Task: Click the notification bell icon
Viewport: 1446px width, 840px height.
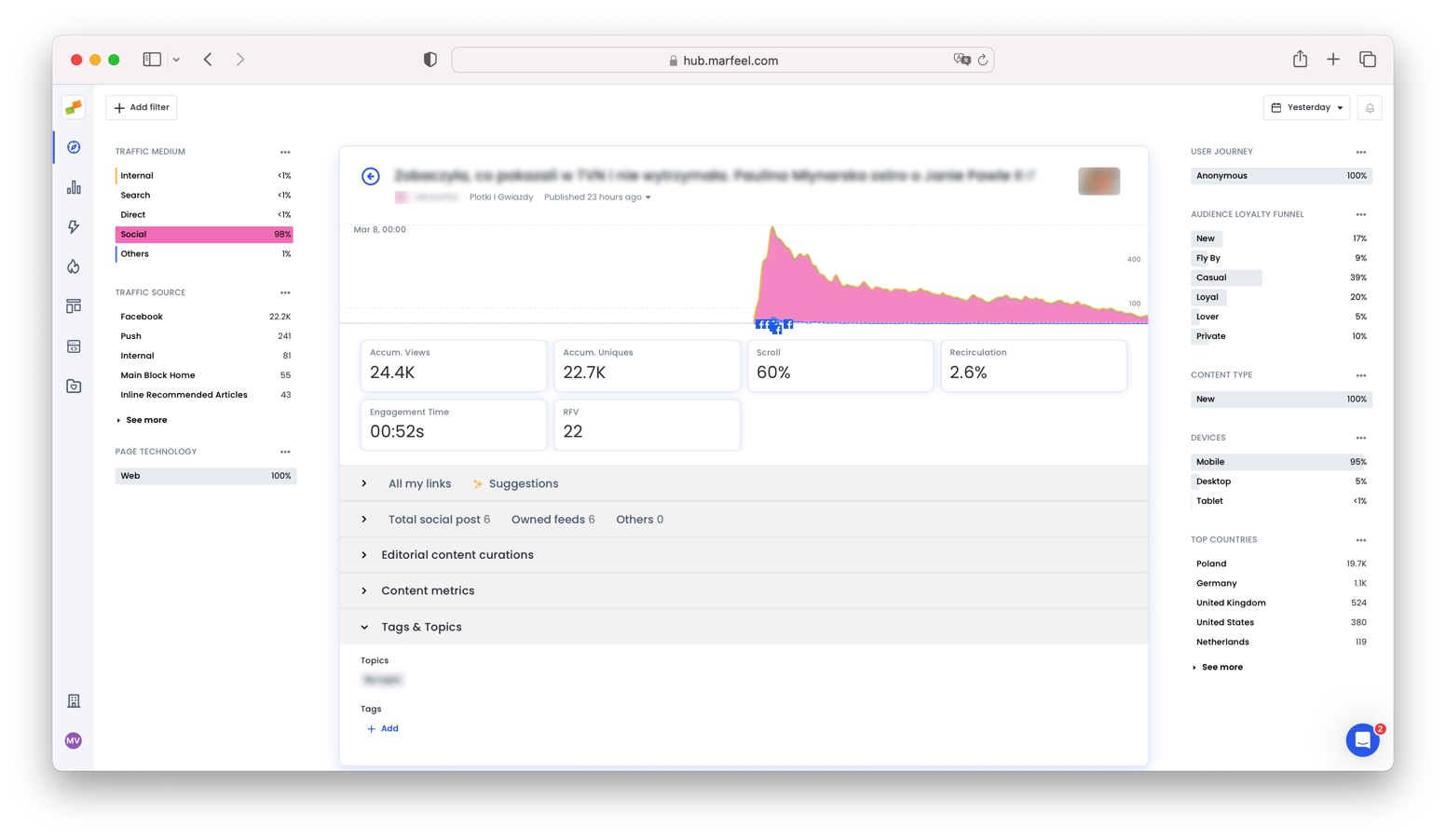Action: [x=1370, y=108]
